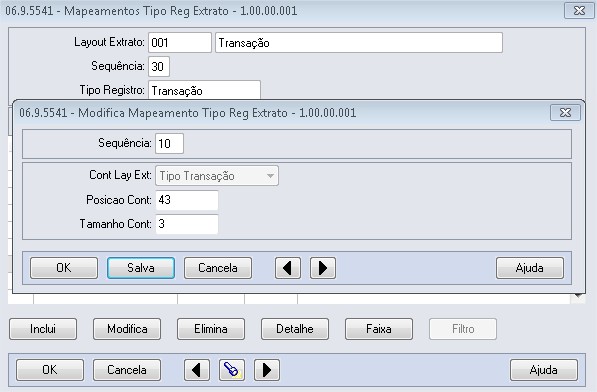Viewport: 597px width, 392px height.
Task: Go to previous record in Modifica dialog
Action: coord(288,268)
